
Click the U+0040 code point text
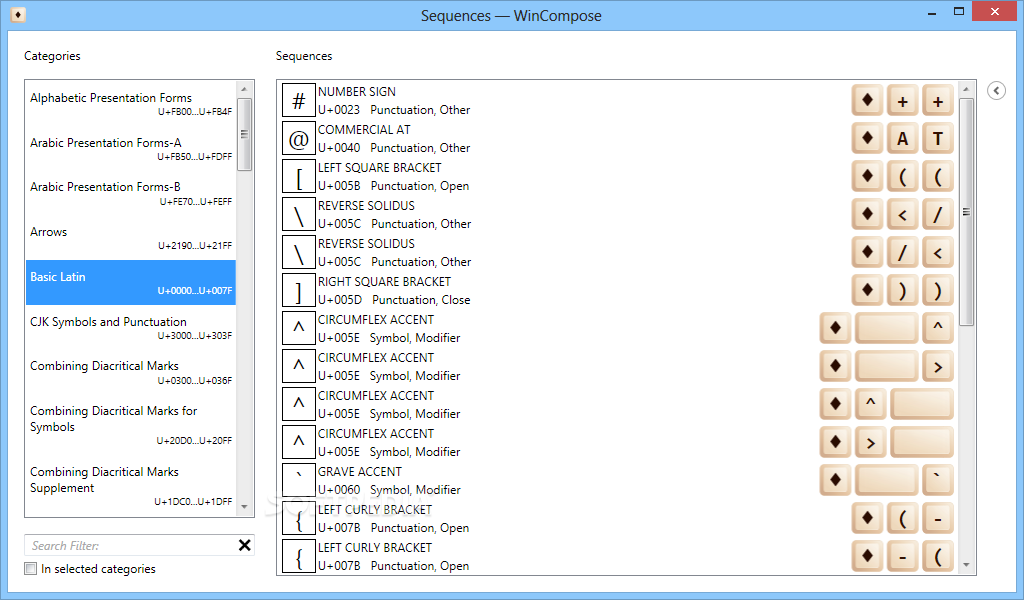pos(339,148)
